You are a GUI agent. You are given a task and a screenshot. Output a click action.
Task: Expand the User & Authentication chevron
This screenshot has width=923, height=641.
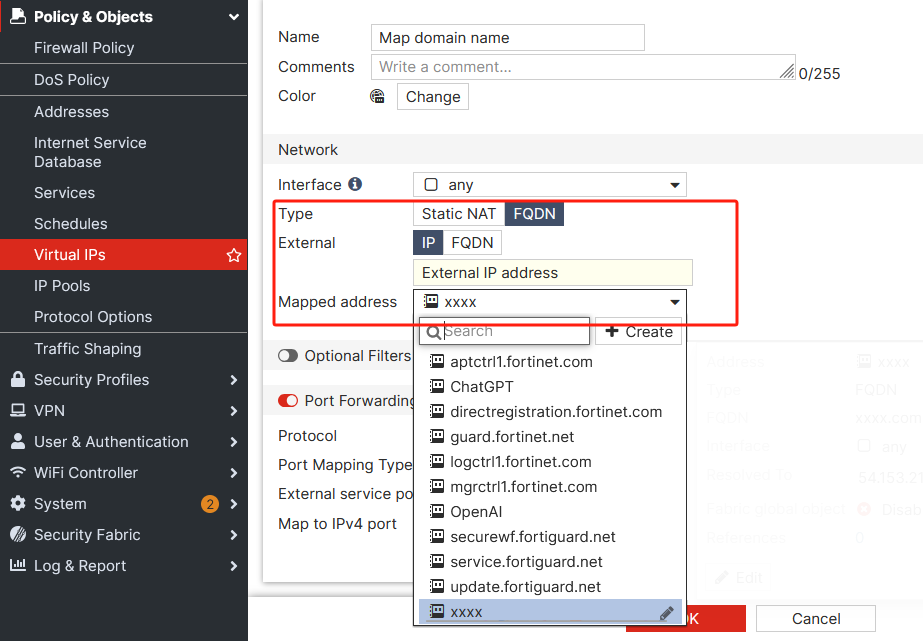click(x=234, y=442)
